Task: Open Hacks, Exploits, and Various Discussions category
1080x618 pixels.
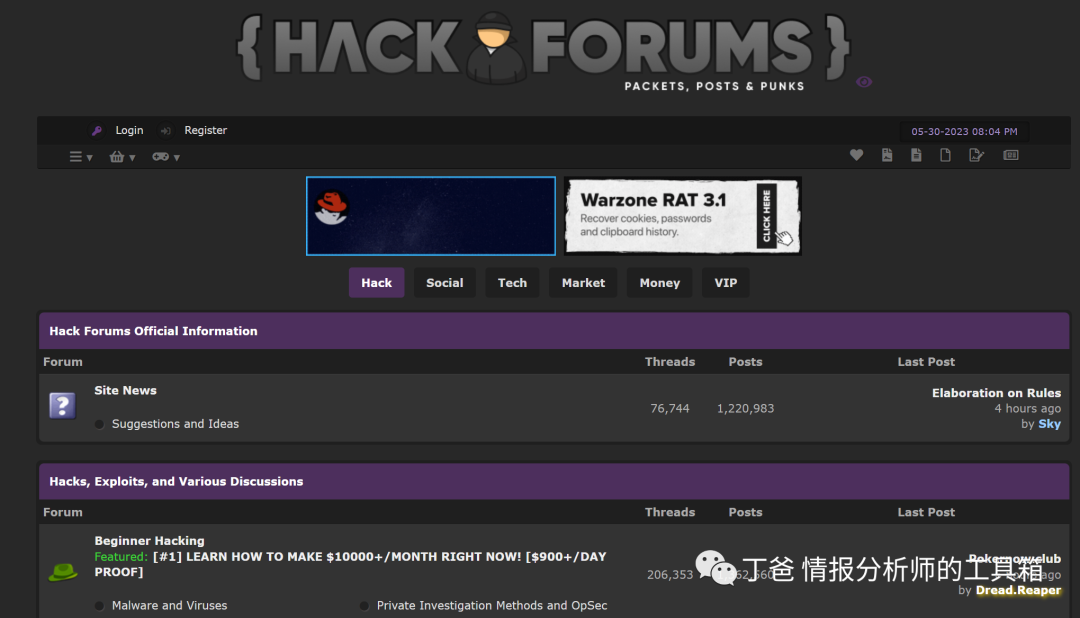Action: tap(176, 482)
